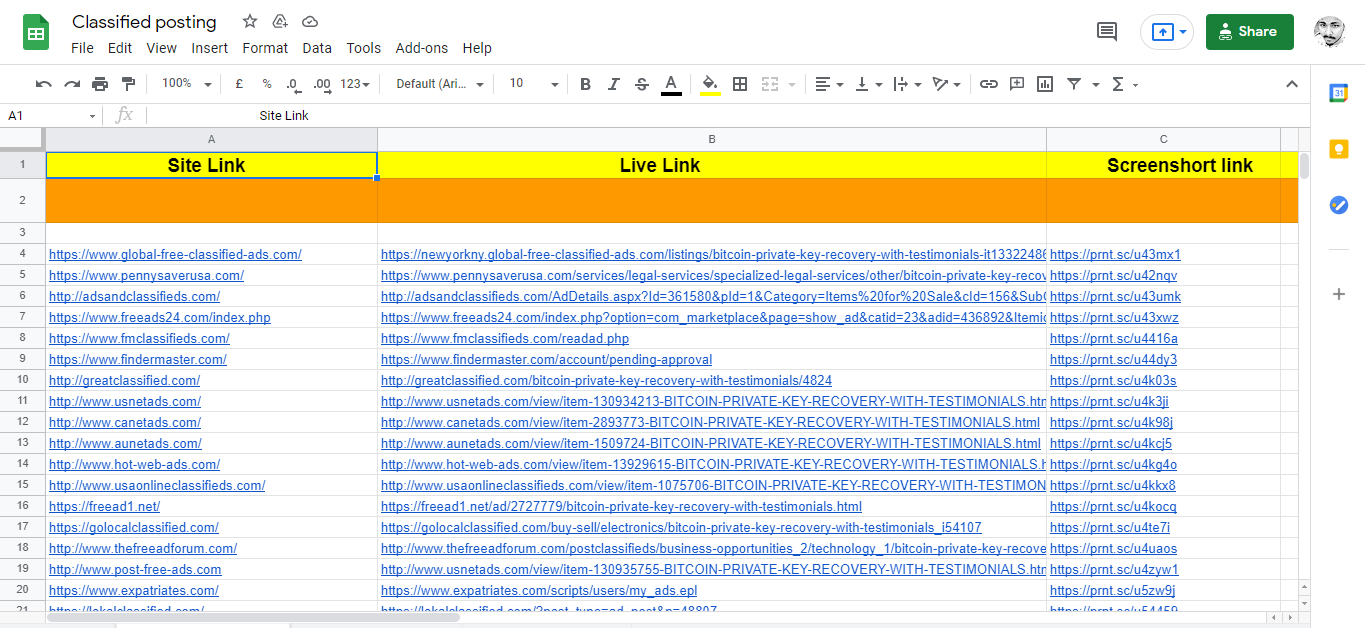Click the green Share button
1365x628 pixels.
(1248, 31)
